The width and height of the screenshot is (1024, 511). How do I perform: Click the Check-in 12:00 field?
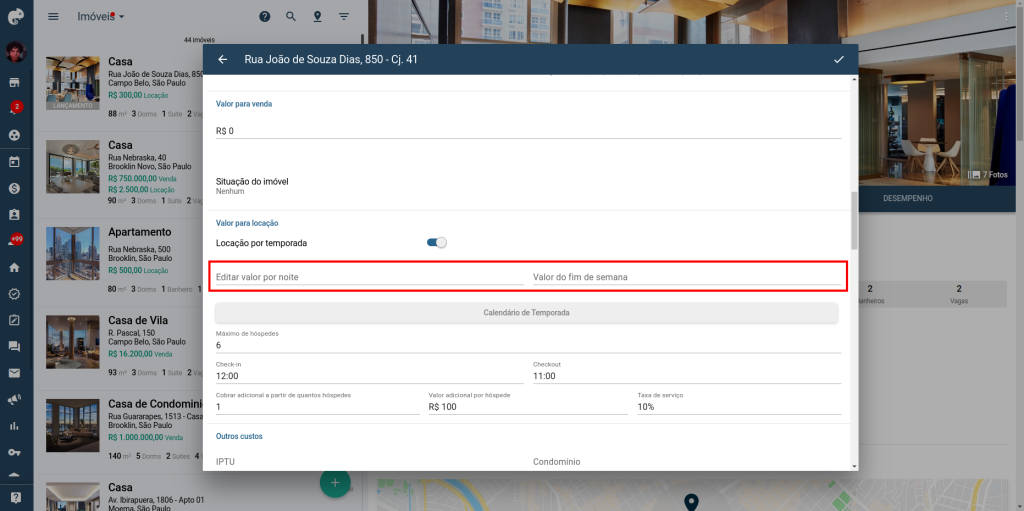(x=370, y=372)
